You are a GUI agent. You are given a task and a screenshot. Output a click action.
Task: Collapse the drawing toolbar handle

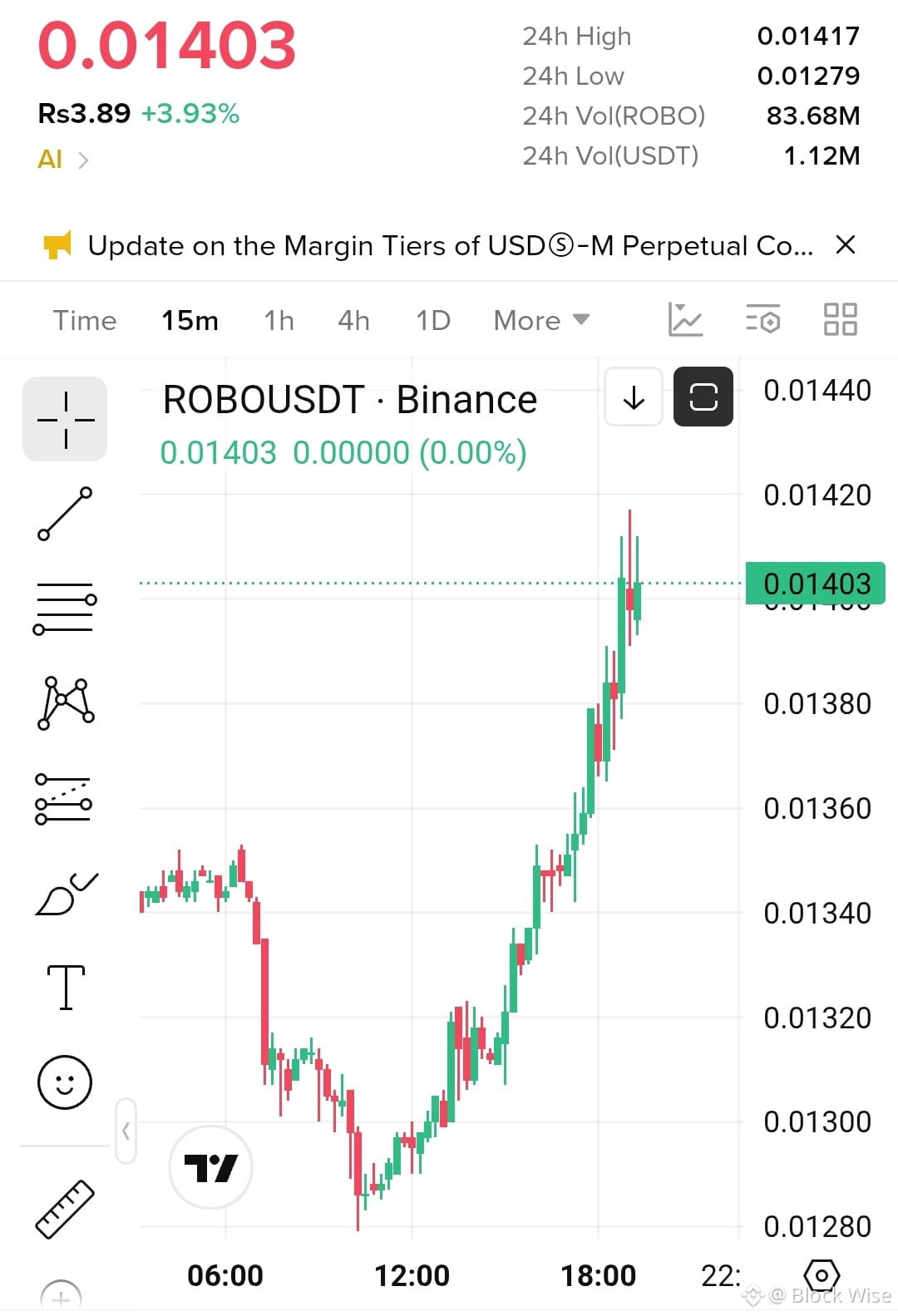(126, 1131)
